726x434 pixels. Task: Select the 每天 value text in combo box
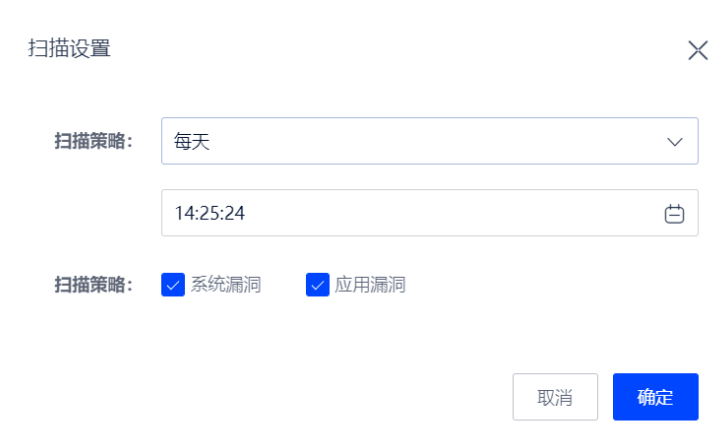[x=192, y=142]
